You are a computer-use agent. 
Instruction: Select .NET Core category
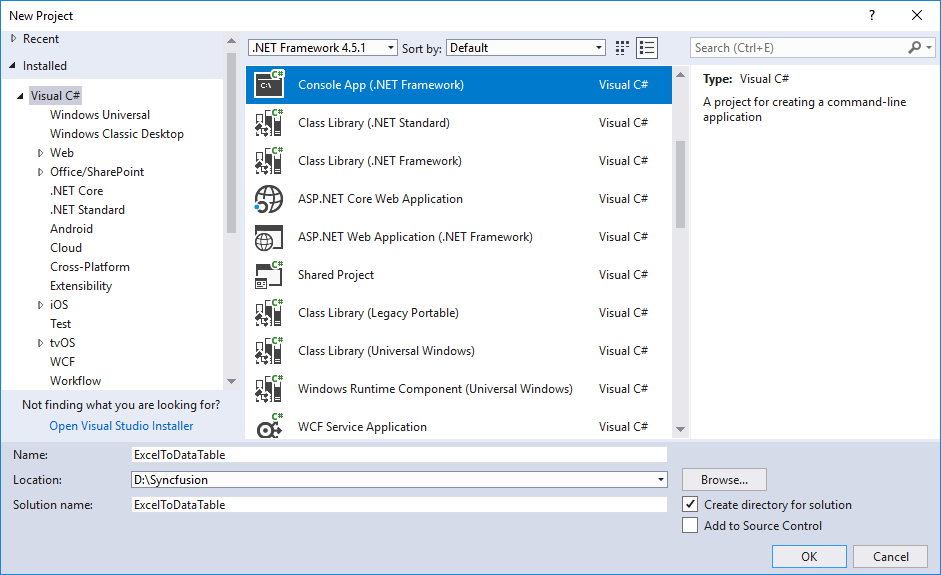tap(76, 191)
